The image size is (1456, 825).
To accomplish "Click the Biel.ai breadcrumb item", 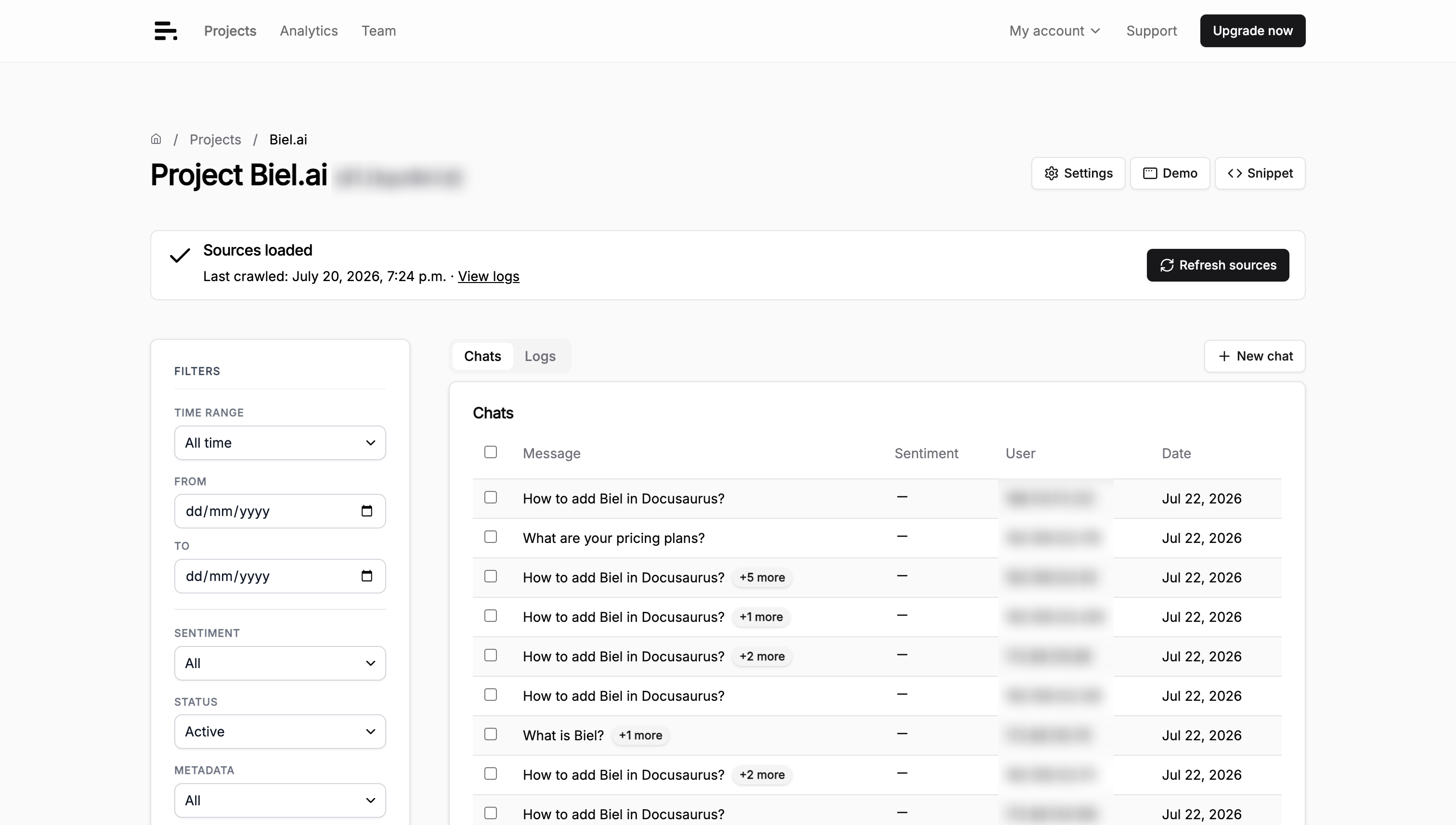I will click(288, 140).
